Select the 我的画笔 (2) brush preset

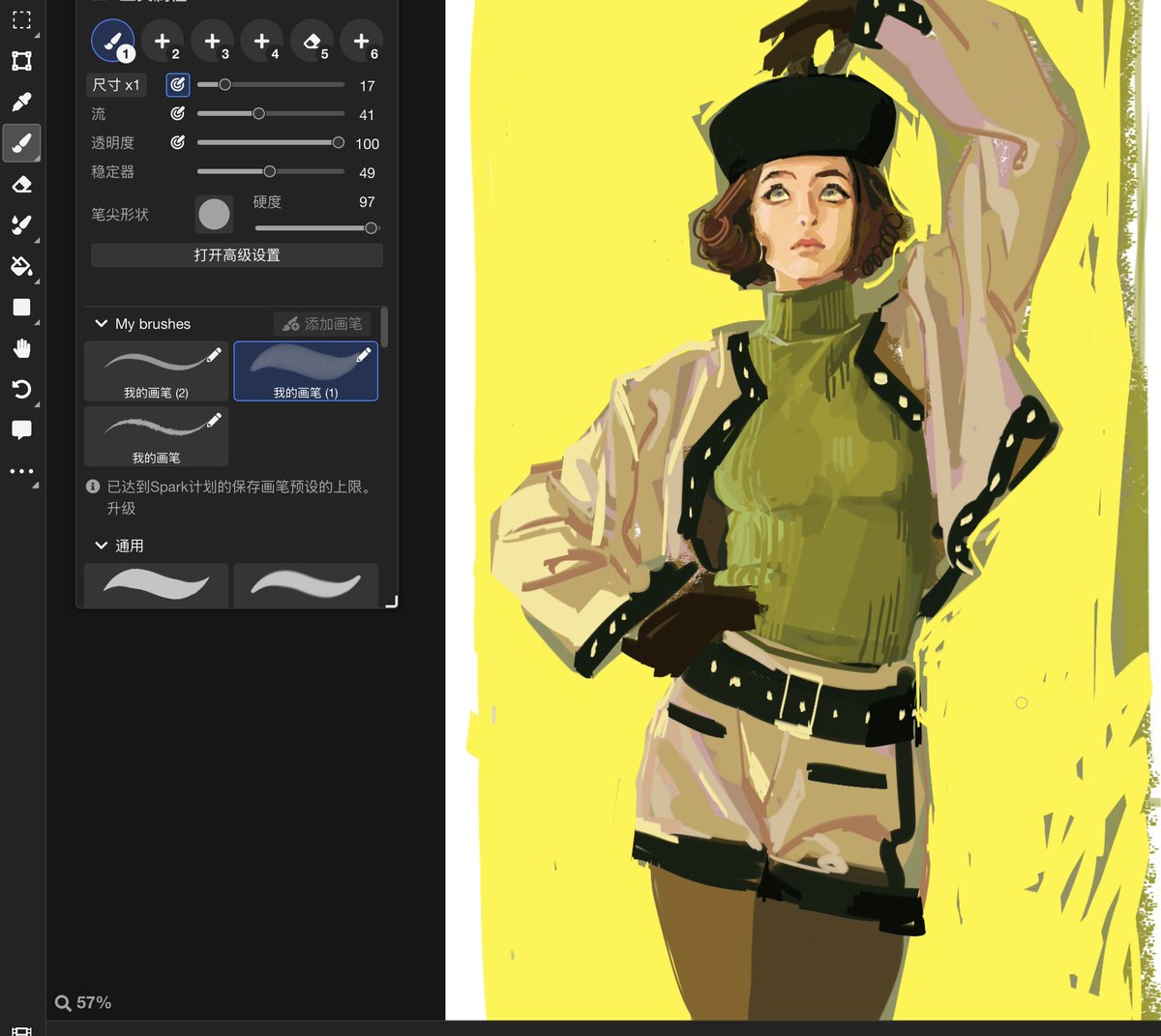[156, 370]
